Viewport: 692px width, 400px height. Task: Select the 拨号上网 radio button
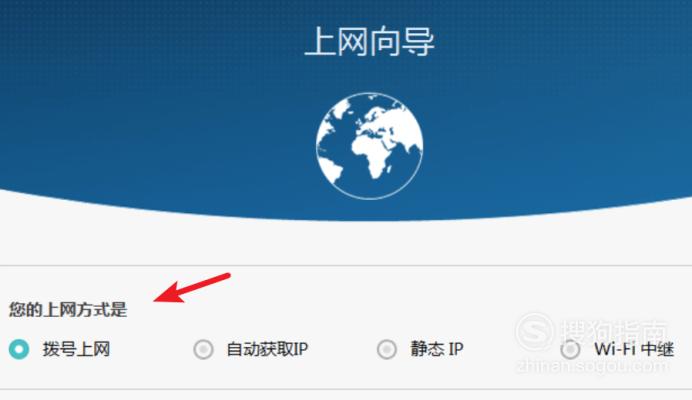19,349
